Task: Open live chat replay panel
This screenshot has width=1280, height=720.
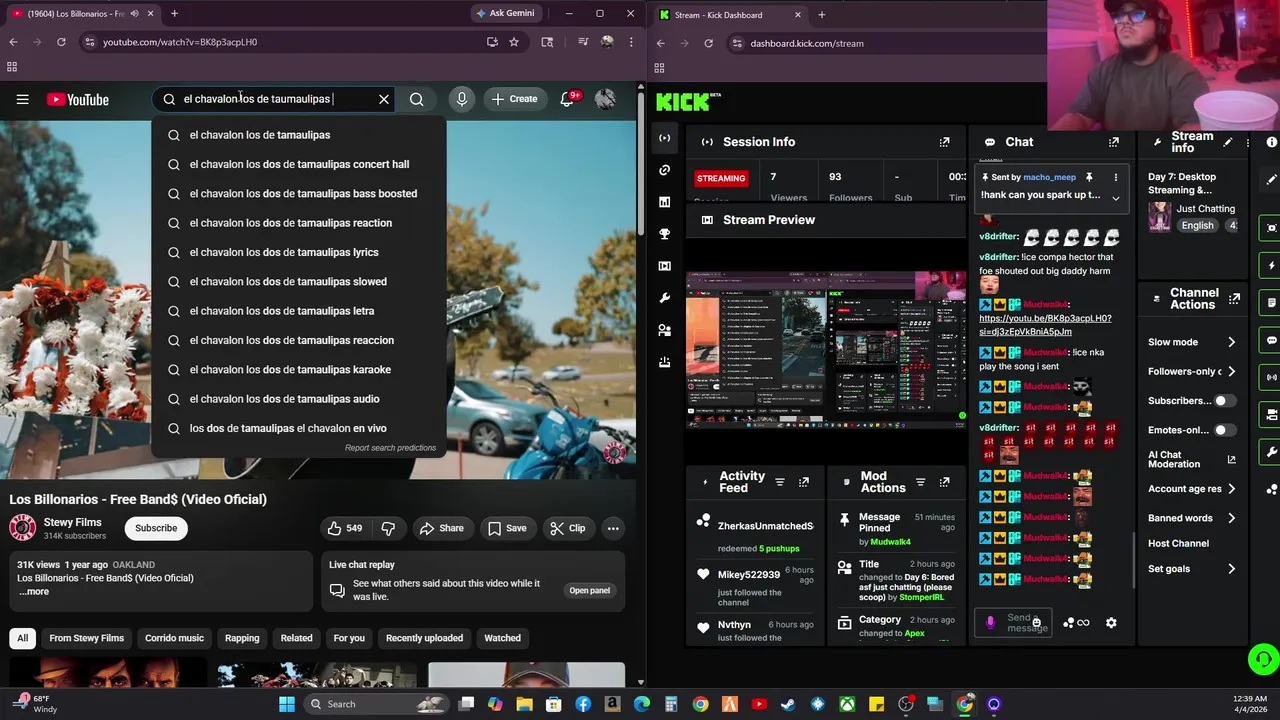Action: coord(589,590)
